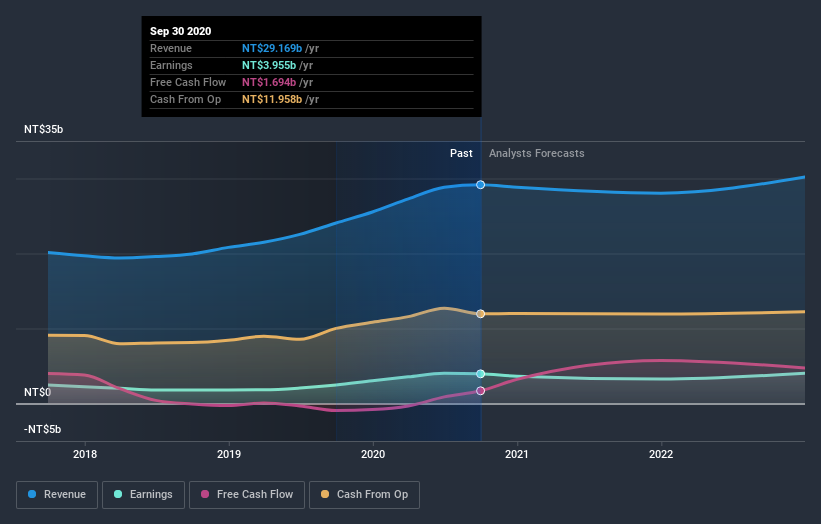
Task: Click the Analysts Forecasts label
Action: point(537,153)
